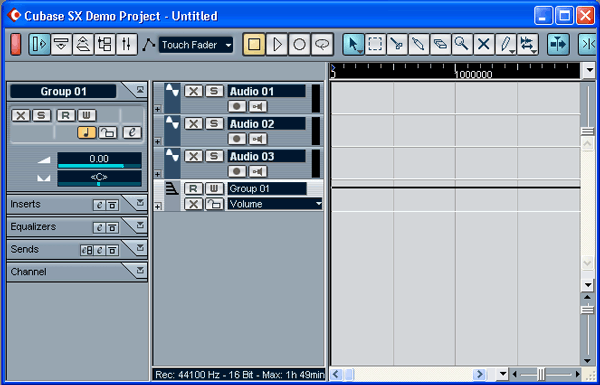Toggle the Equalizers bypass button
This screenshot has width=600, height=385.
[x=112, y=228]
